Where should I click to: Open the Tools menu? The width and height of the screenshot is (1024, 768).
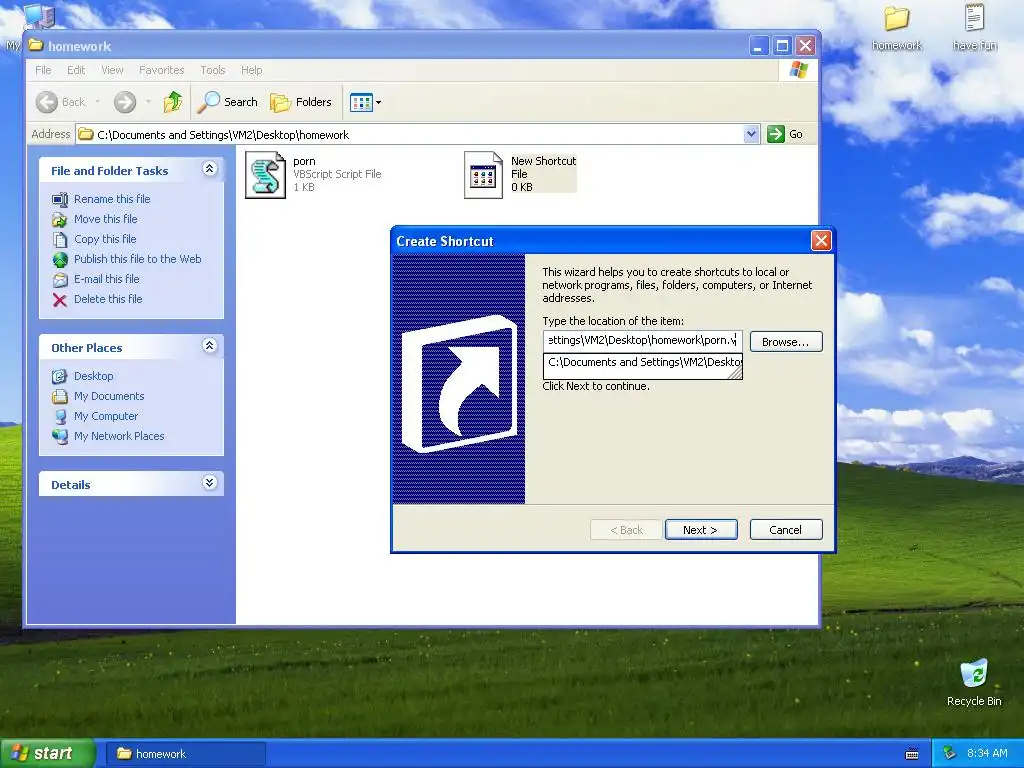[x=213, y=70]
